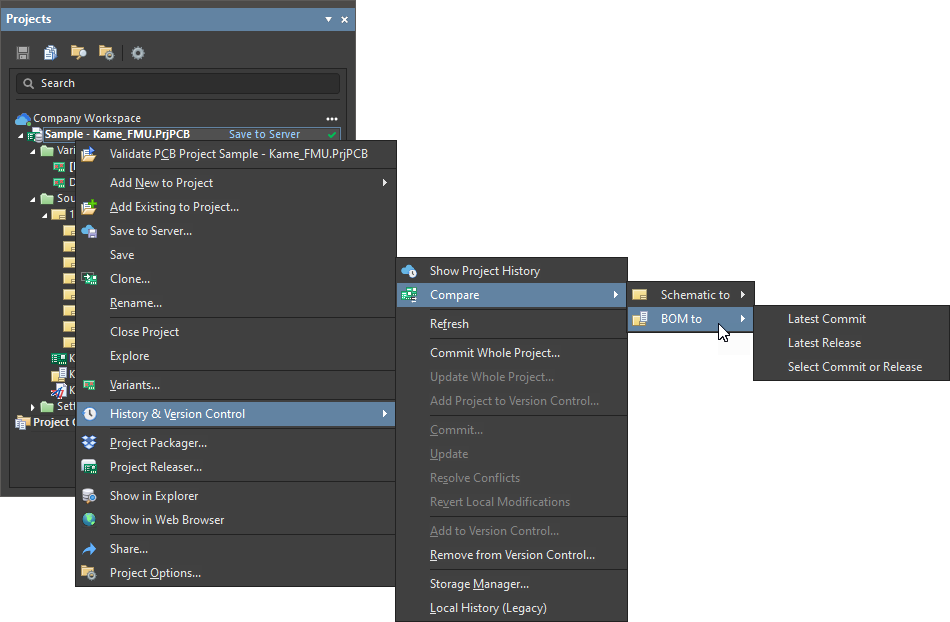Click the Show in Web Browser globe icon
Viewport: 950px width, 622px height.
pyautogui.click(x=89, y=520)
